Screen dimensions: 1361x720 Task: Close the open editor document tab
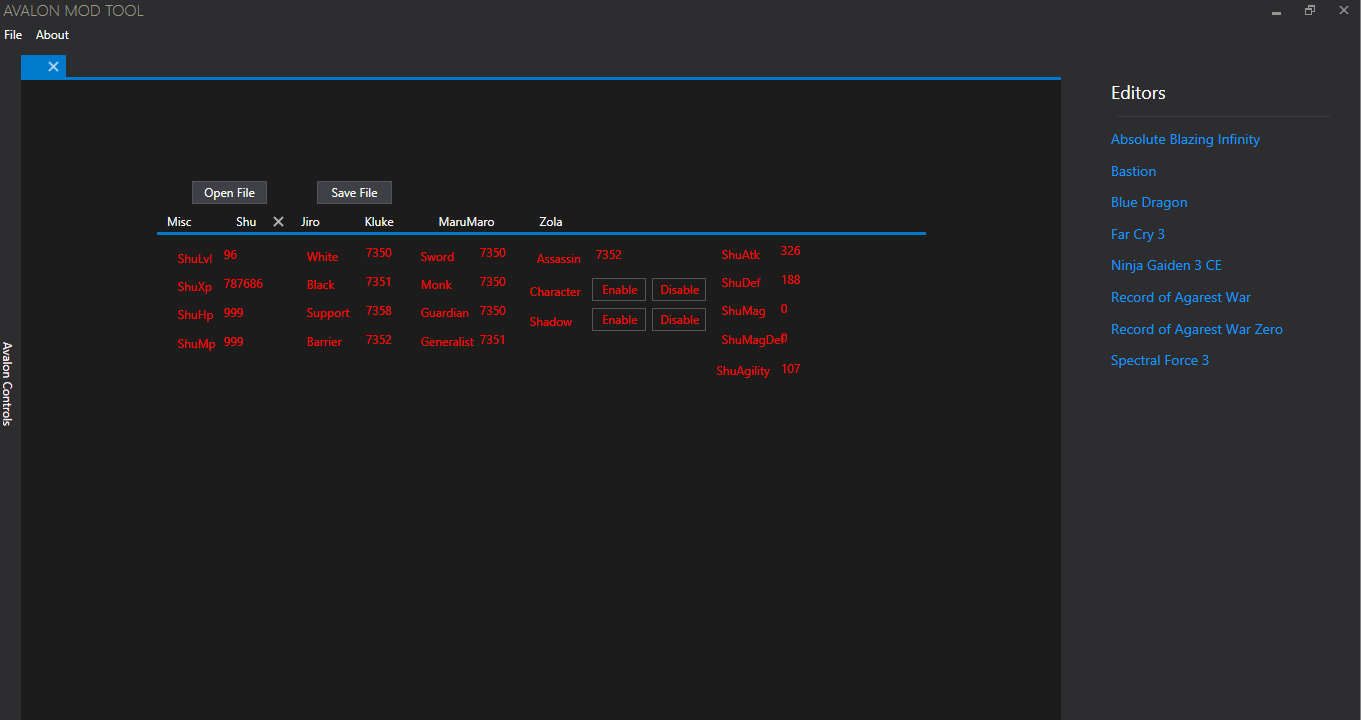[53, 67]
